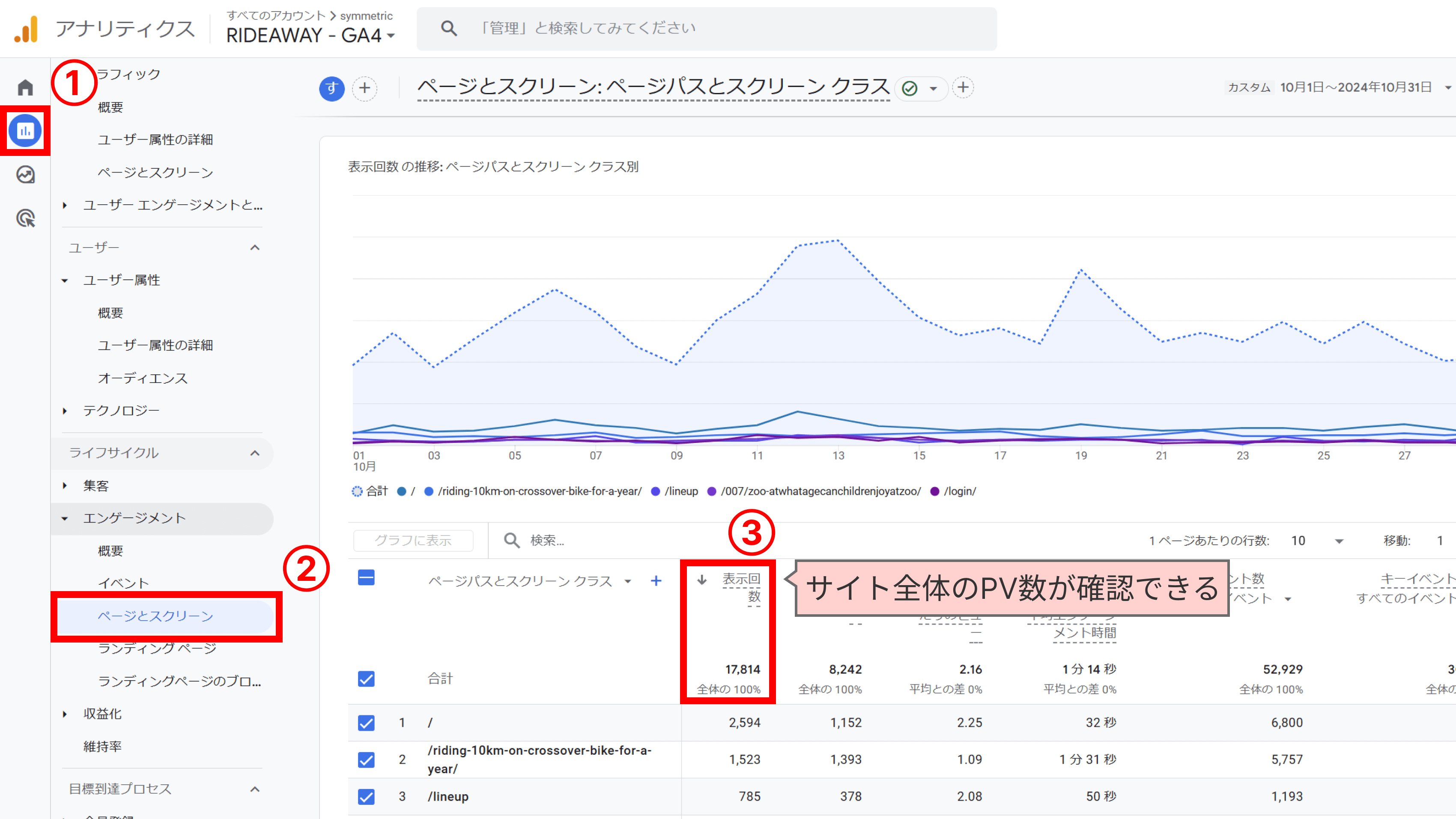Open the Home icon in left rail
1456x819 pixels.
[x=25, y=88]
